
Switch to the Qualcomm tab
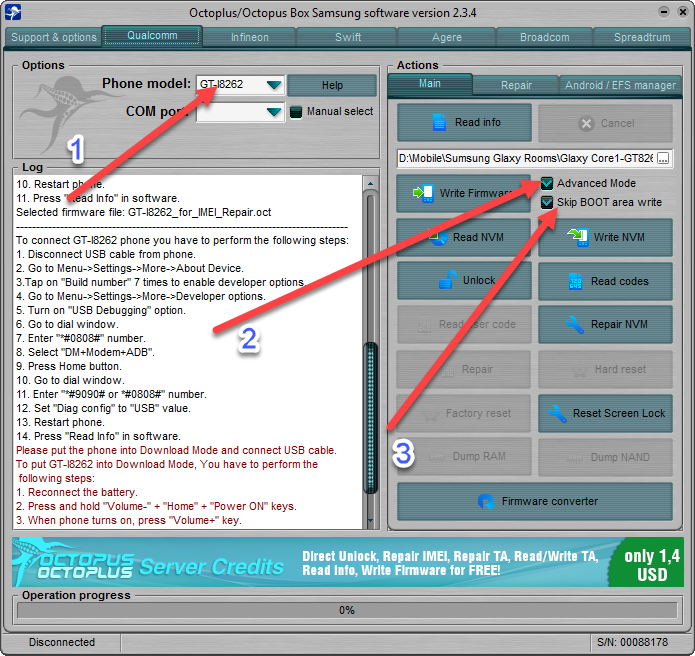pyautogui.click(x=152, y=35)
